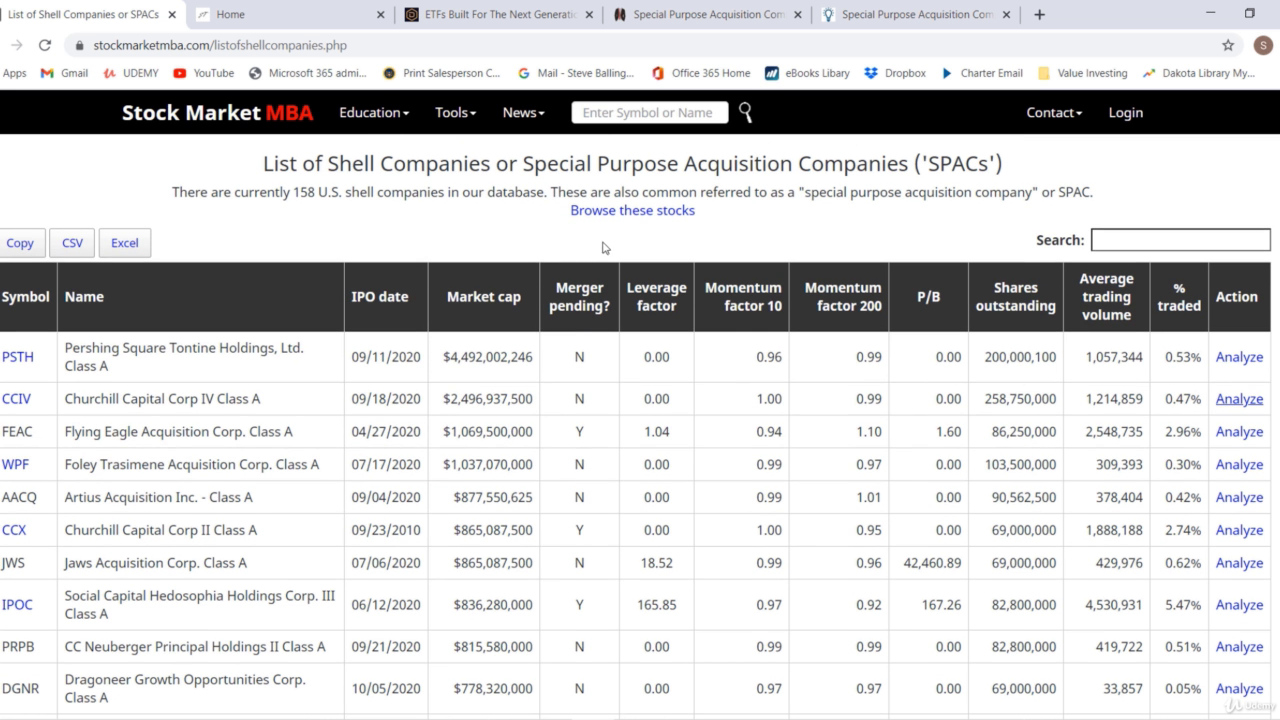Click the magnifying glass search icon
Image resolution: width=1280 pixels, height=720 pixels.
745,113
